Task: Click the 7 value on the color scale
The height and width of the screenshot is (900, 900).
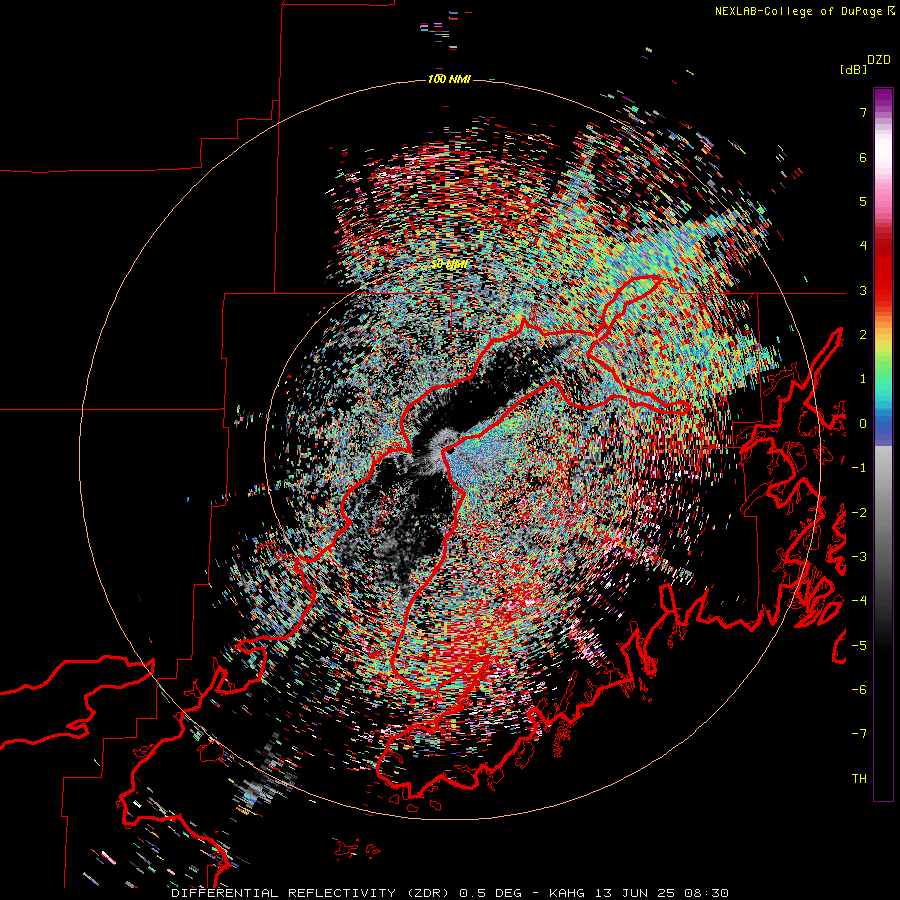Action: point(863,112)
